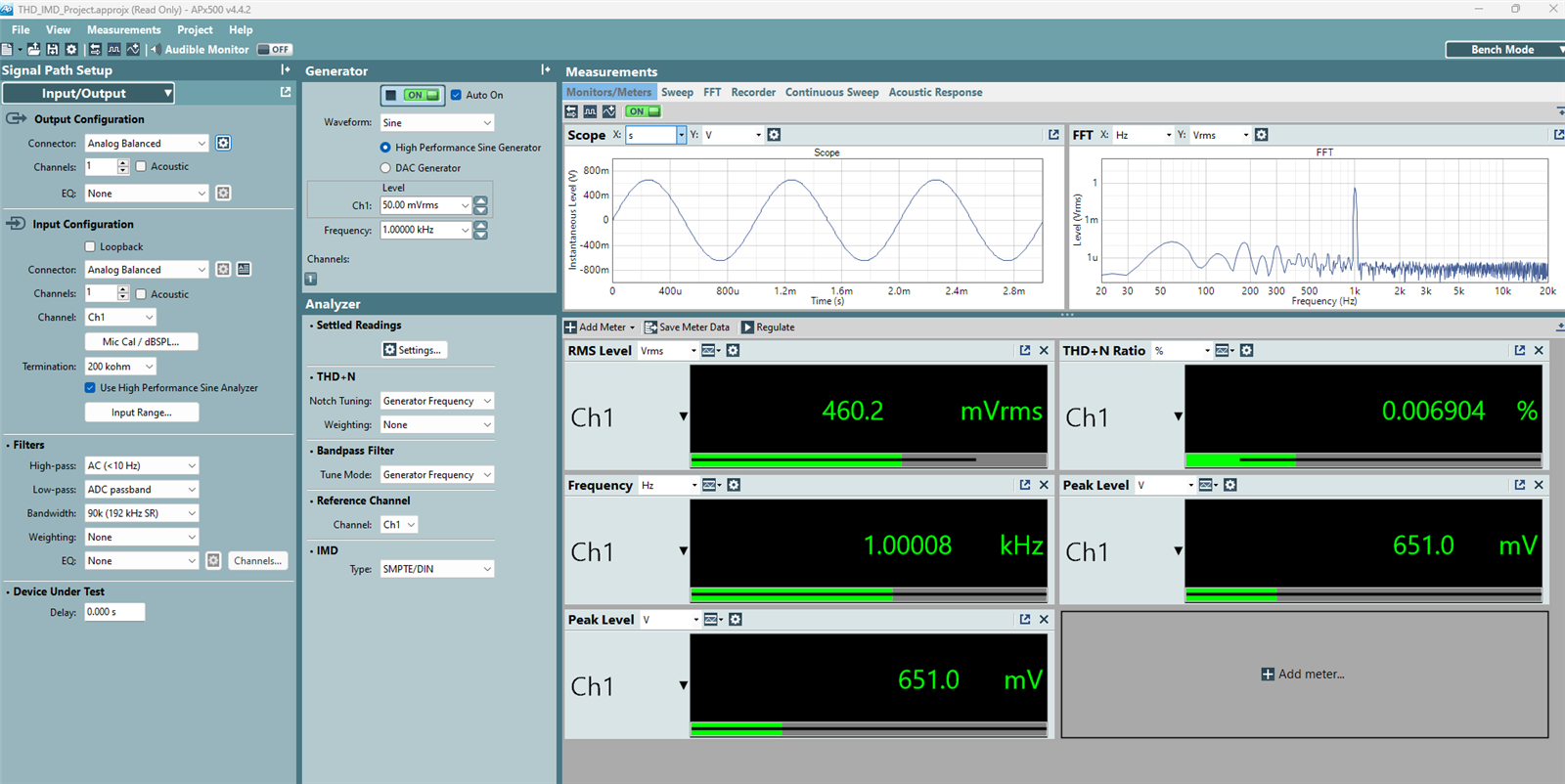Open the Waveform Sine dropdown
Viewport: 1565px width, 784px height.
coord(437,122)
